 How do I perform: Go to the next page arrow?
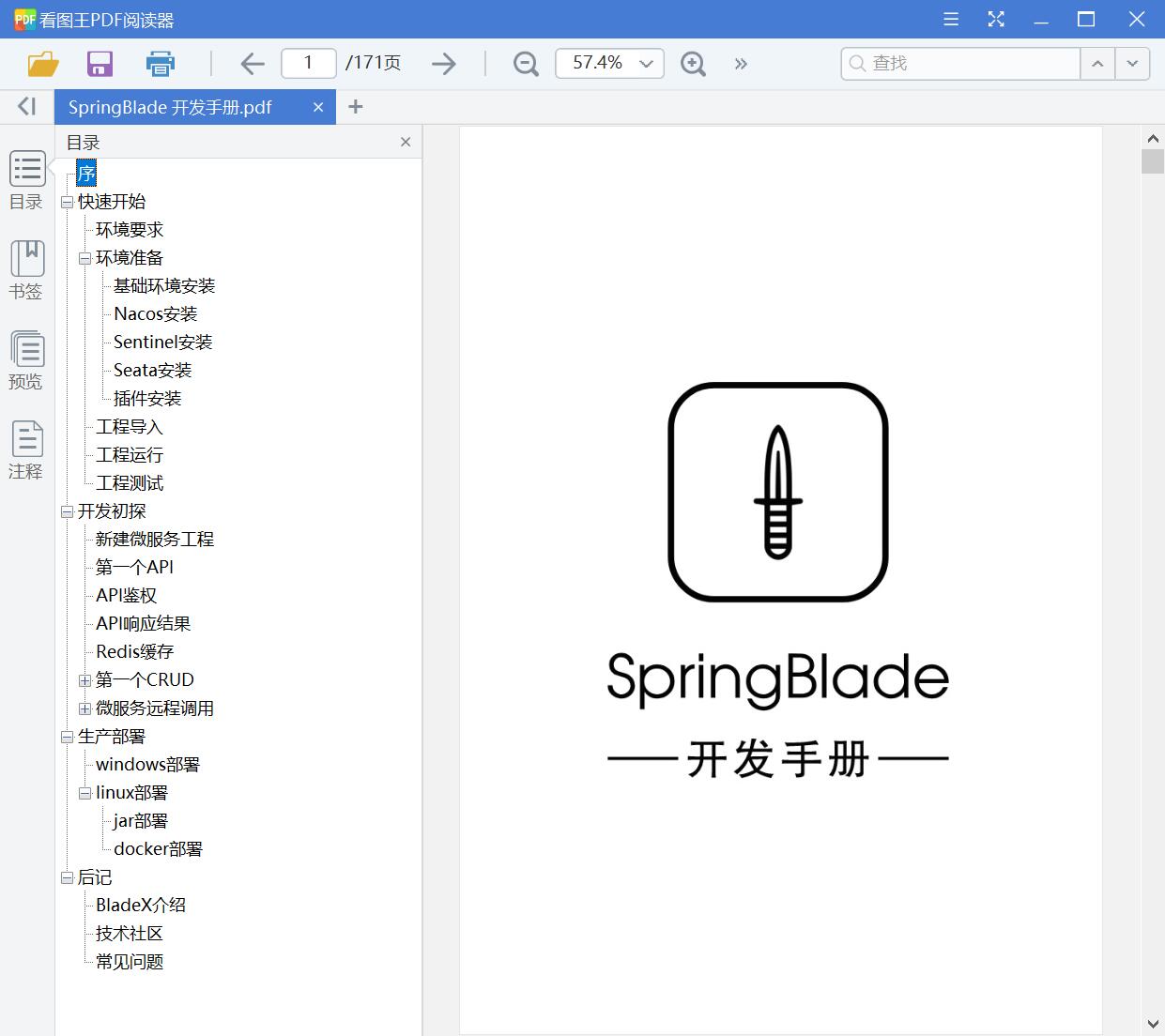click(444, 64)
